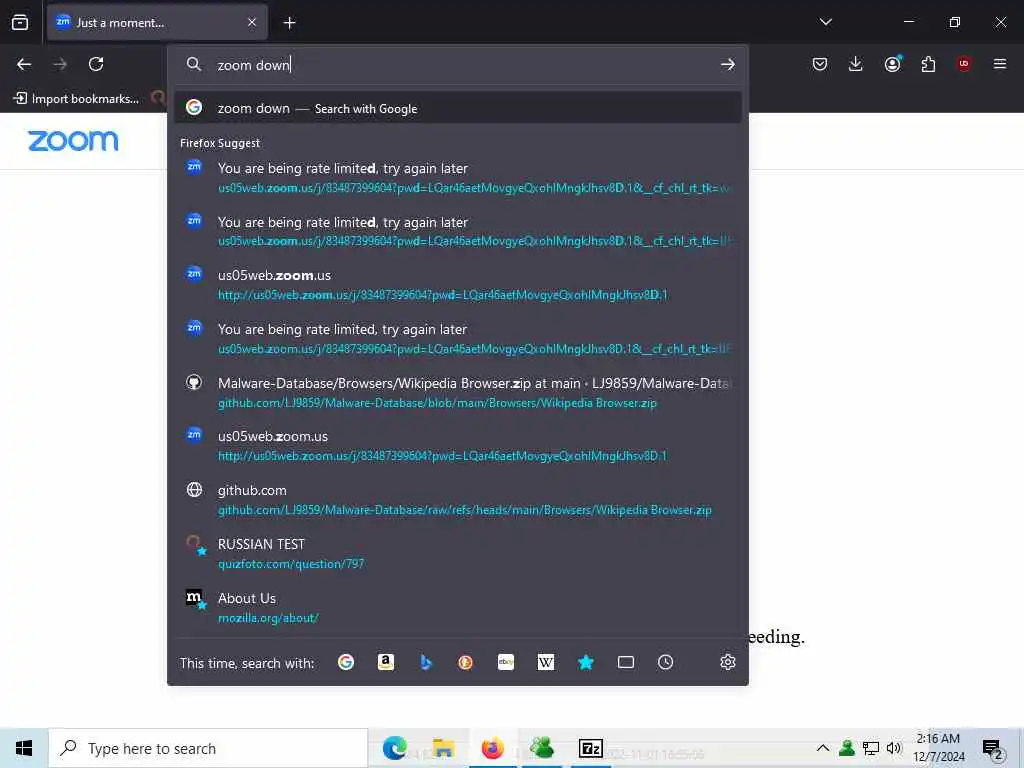Open the first us05web.zoom.us suggestion

coord(458,285)
